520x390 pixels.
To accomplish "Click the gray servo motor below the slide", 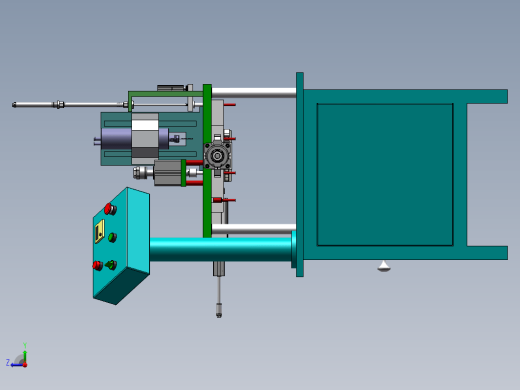I will pos(167,173).
